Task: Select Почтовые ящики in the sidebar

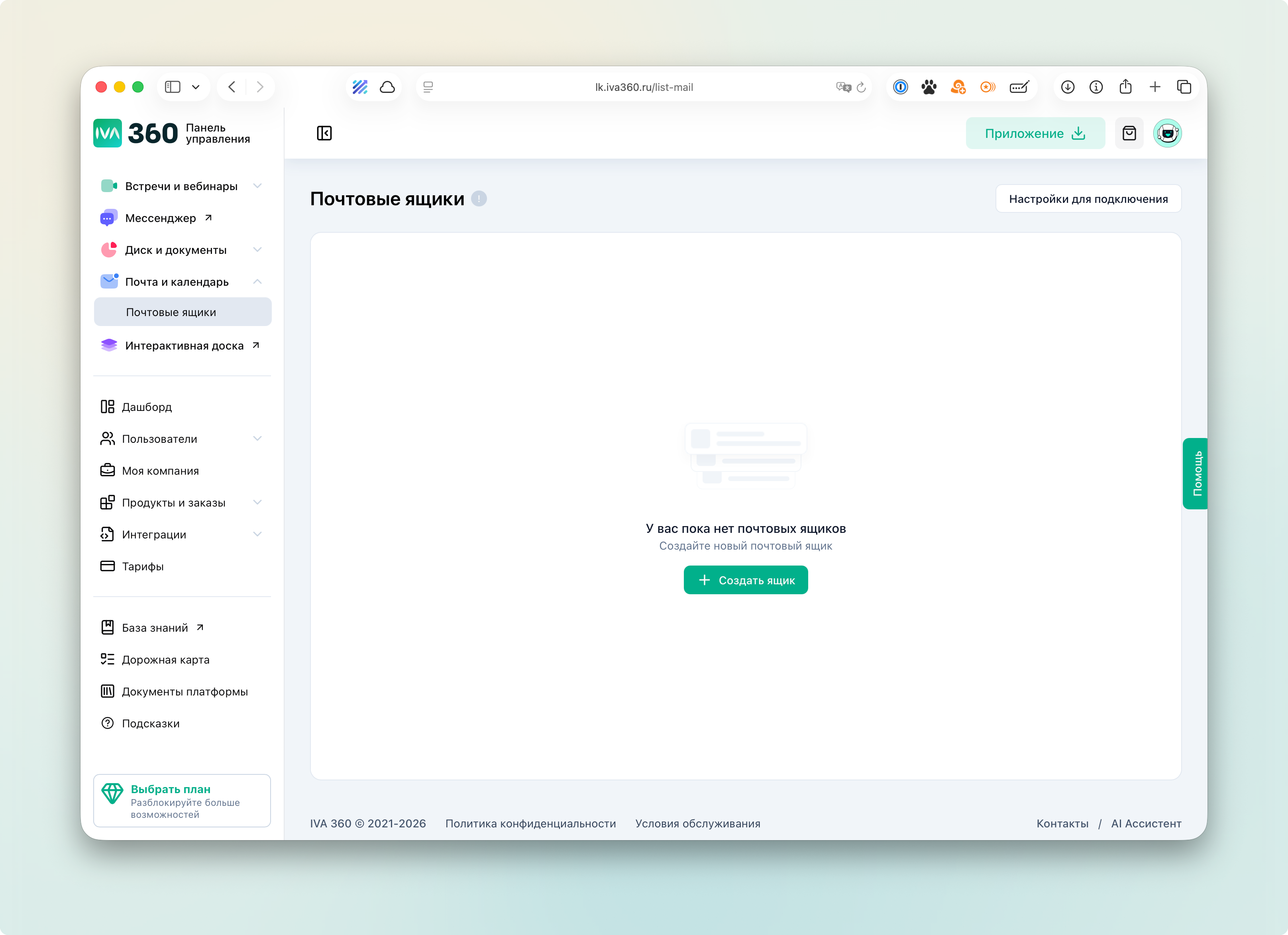Action: click(x=171, y=312)
